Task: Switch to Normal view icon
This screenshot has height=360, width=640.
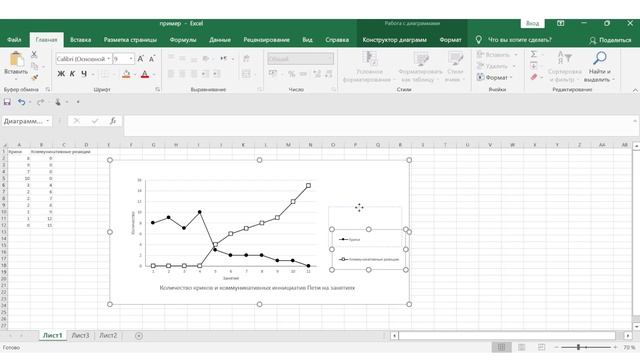Action: pos(501,347)
